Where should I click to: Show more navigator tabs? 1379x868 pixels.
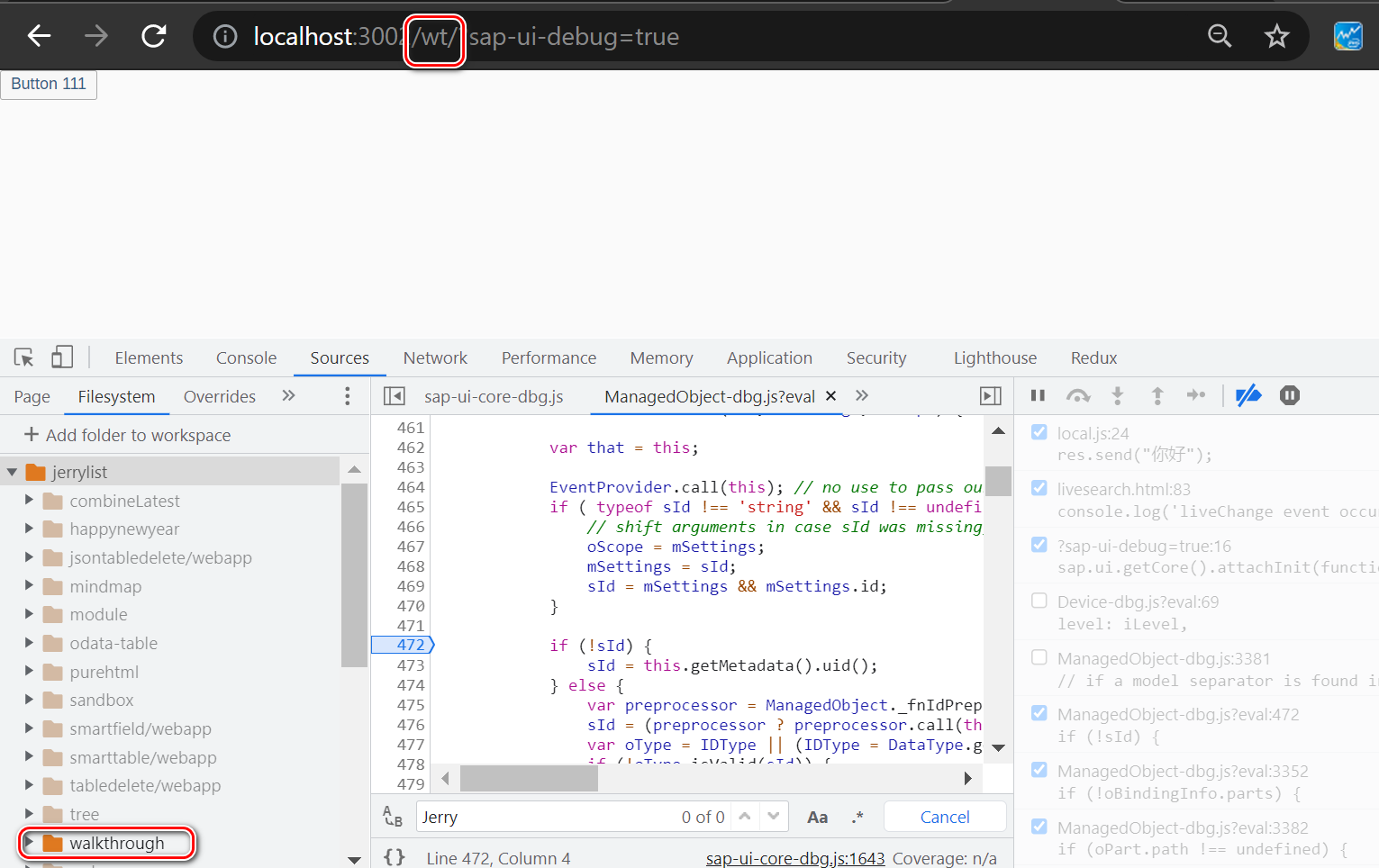coord(288,396)
